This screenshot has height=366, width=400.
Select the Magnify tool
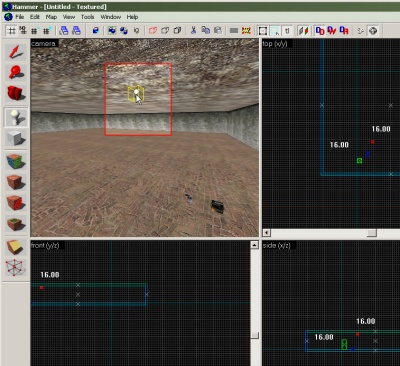pyautogui.click(x=15, y=72)
